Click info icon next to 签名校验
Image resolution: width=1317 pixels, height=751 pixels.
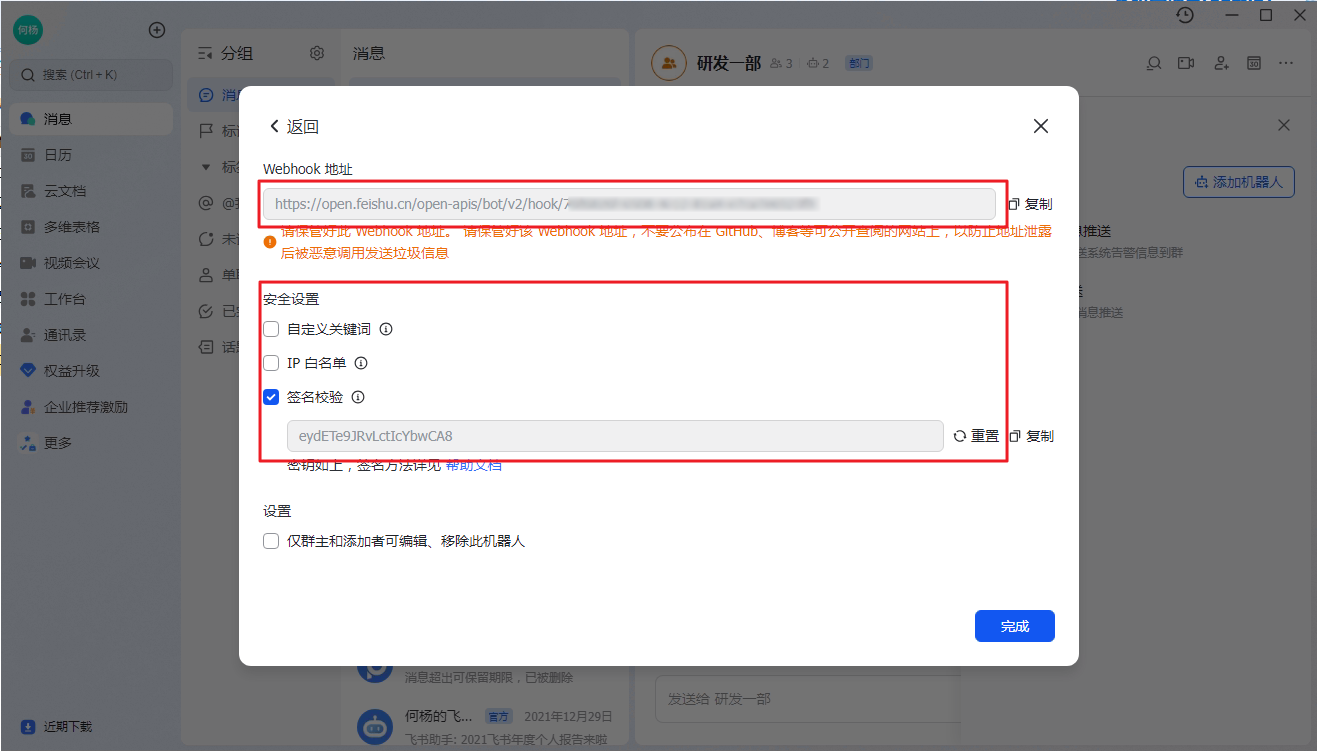coord(358,397)
